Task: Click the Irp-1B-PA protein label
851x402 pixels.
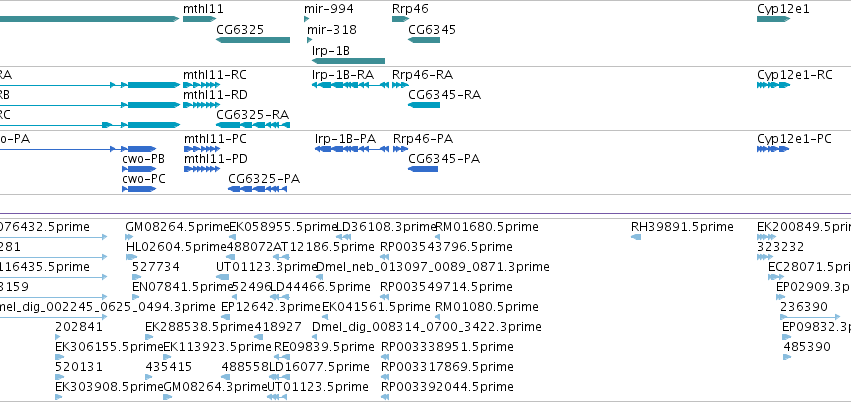Action: click(345, 139)
